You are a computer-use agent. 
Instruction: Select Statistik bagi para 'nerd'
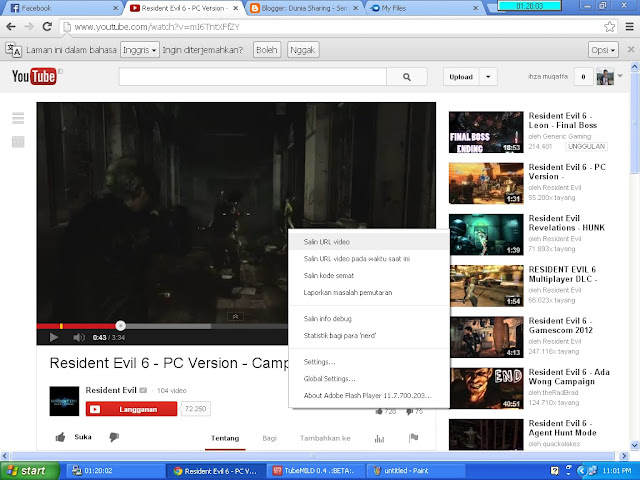(369, 336)
